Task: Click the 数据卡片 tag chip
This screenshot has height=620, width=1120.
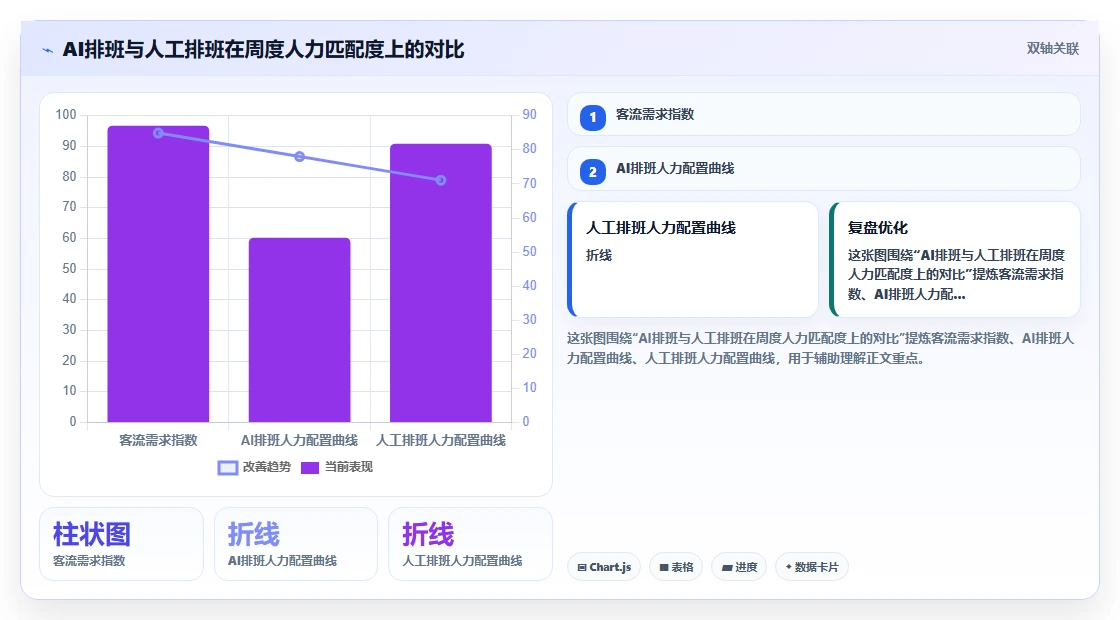Action: [811, 567]
